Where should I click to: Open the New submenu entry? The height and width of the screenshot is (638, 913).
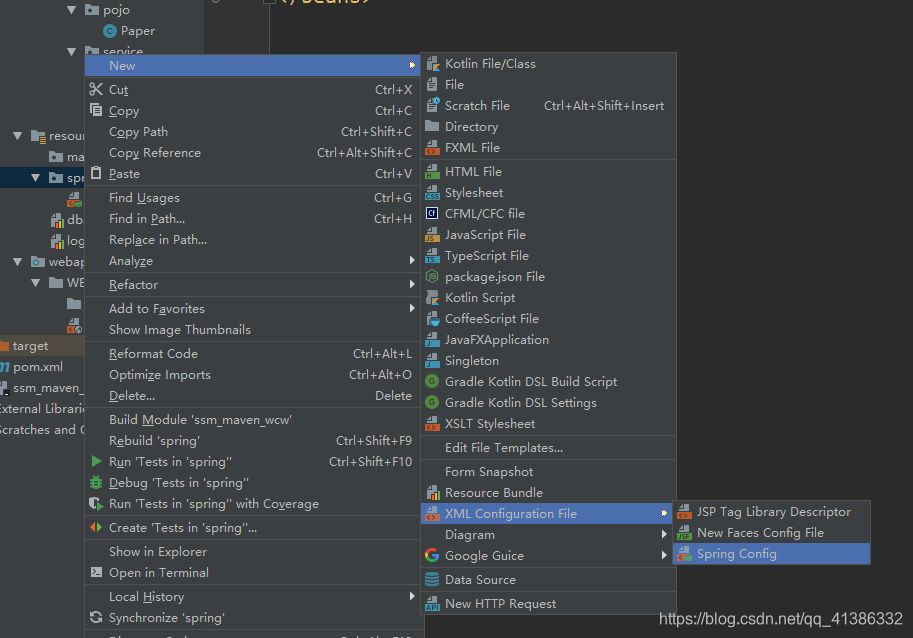[252, 65]
